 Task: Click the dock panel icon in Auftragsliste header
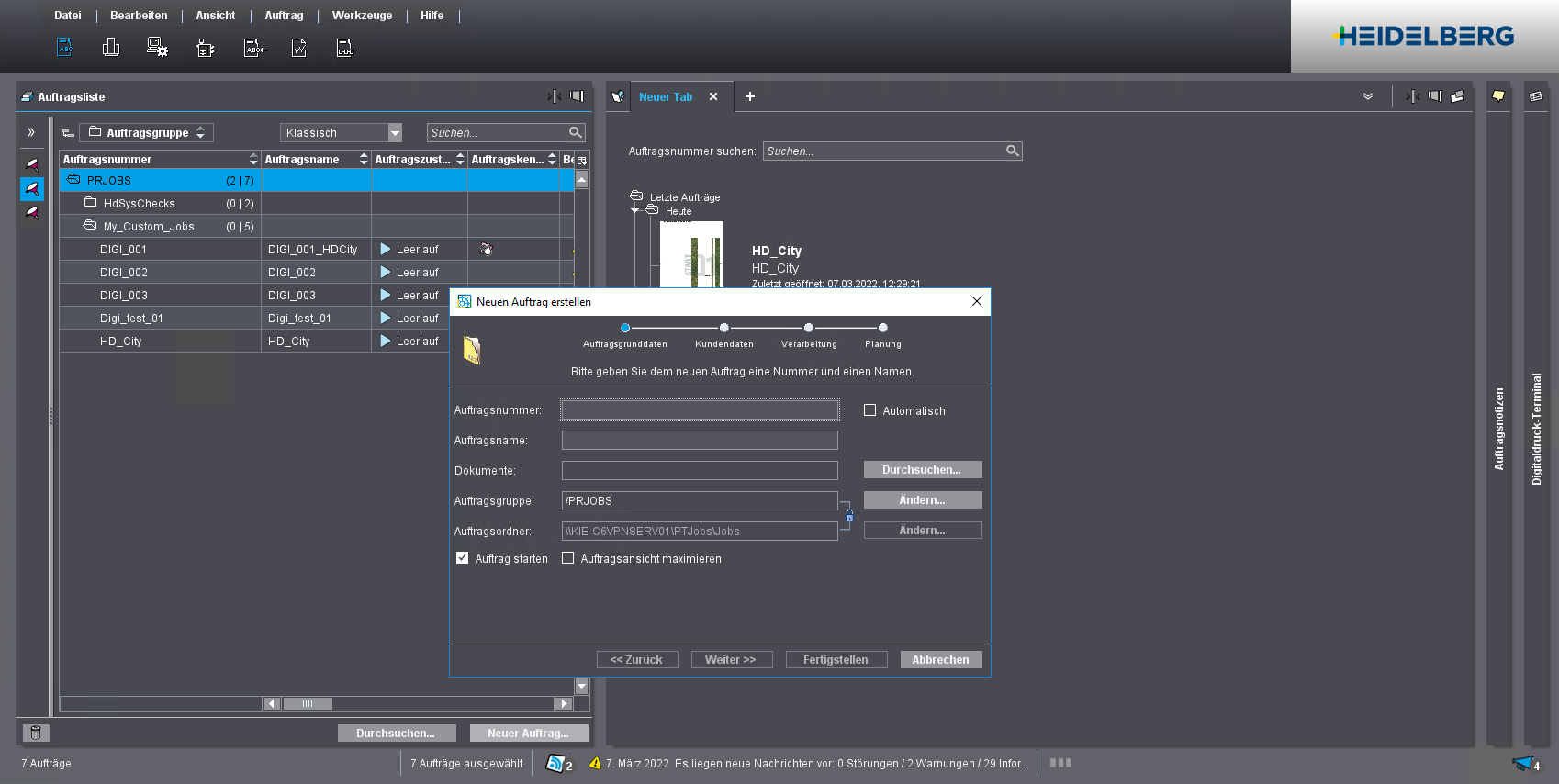pyautogui.click(x=577, y=95)
